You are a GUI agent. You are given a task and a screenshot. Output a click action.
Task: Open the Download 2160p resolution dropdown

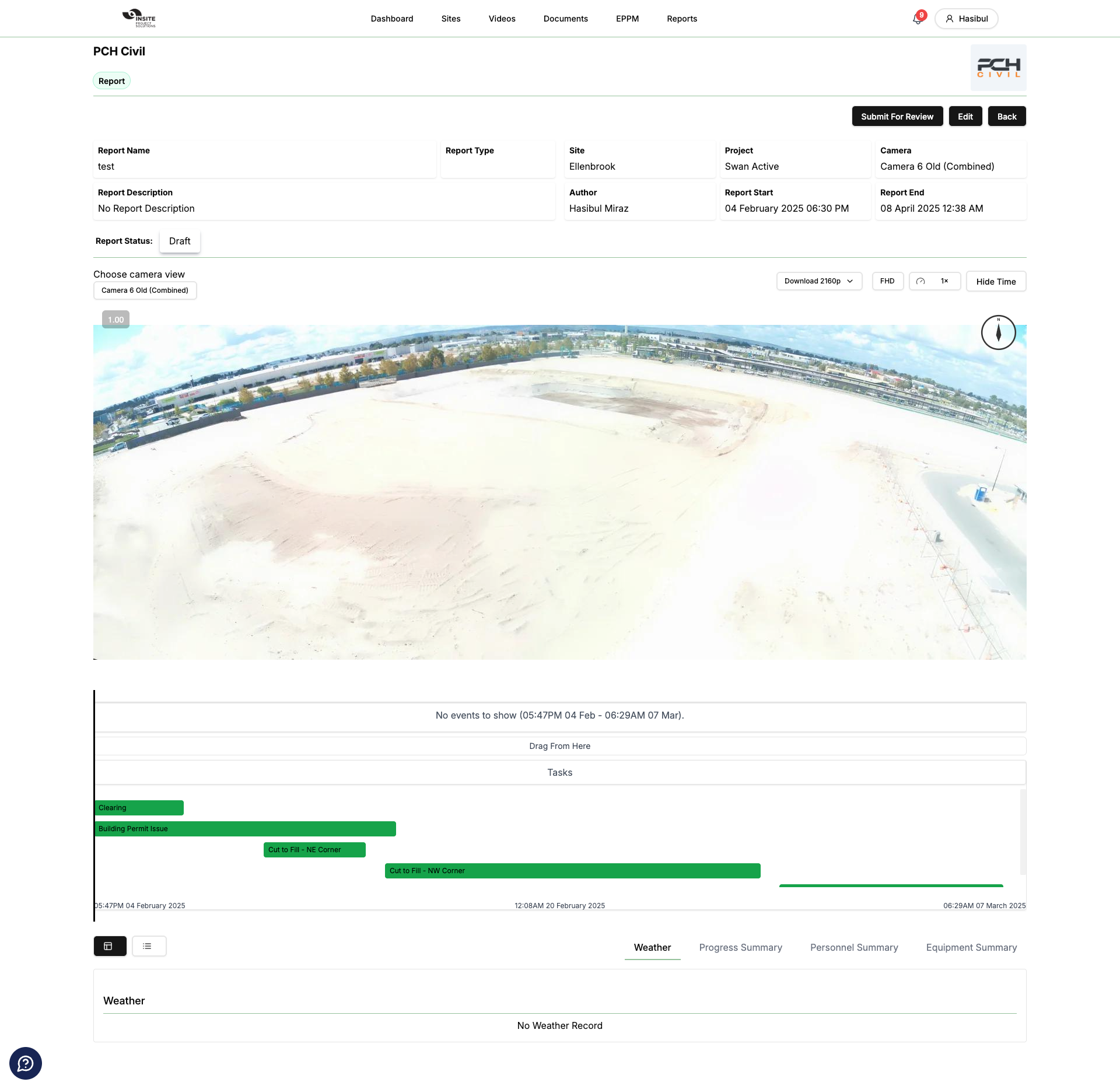pos(818,281)
